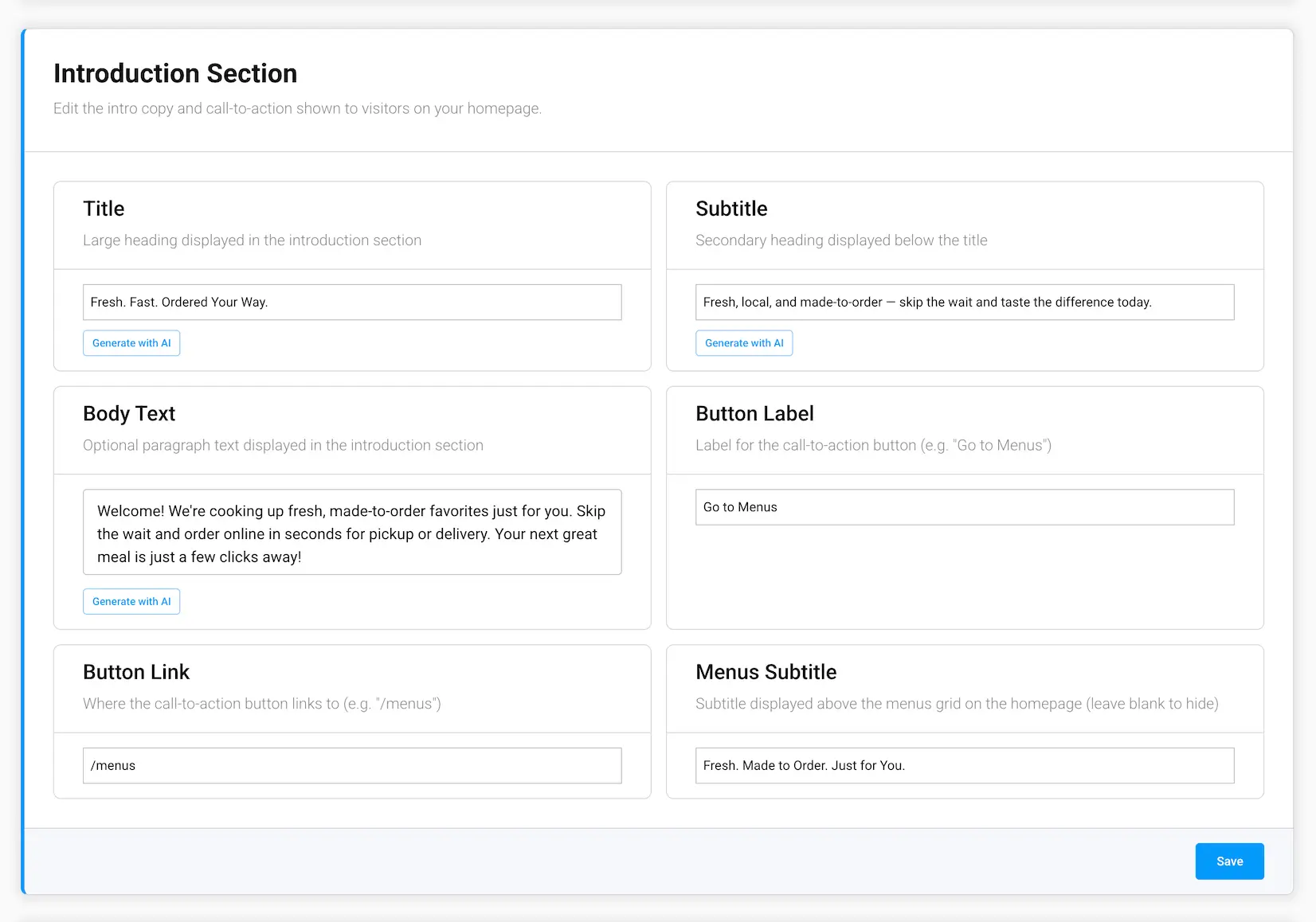Generate the Title text with AI
The height and width of the screenshot is (922, 1316).
(x=131, y=343)
